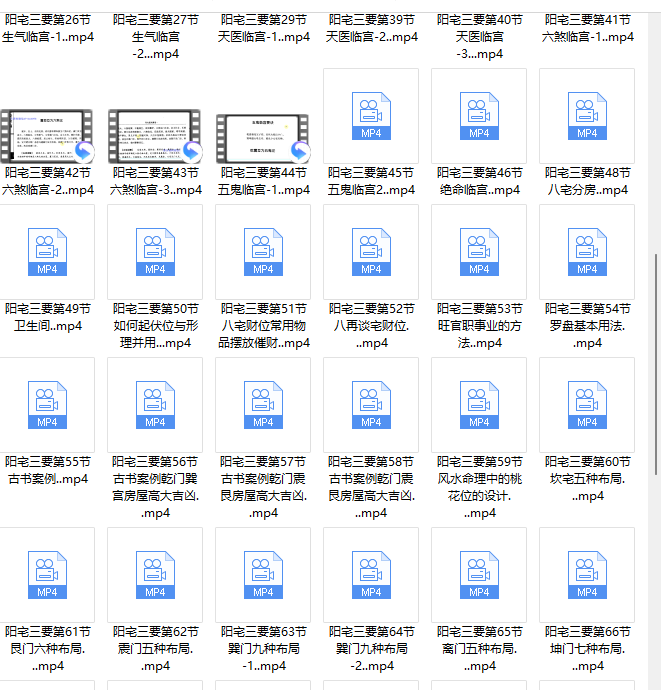Click file name 阳宅三要第26节 生气临宫-1
Screen dimensions: 661x690
tap(47, 28)
